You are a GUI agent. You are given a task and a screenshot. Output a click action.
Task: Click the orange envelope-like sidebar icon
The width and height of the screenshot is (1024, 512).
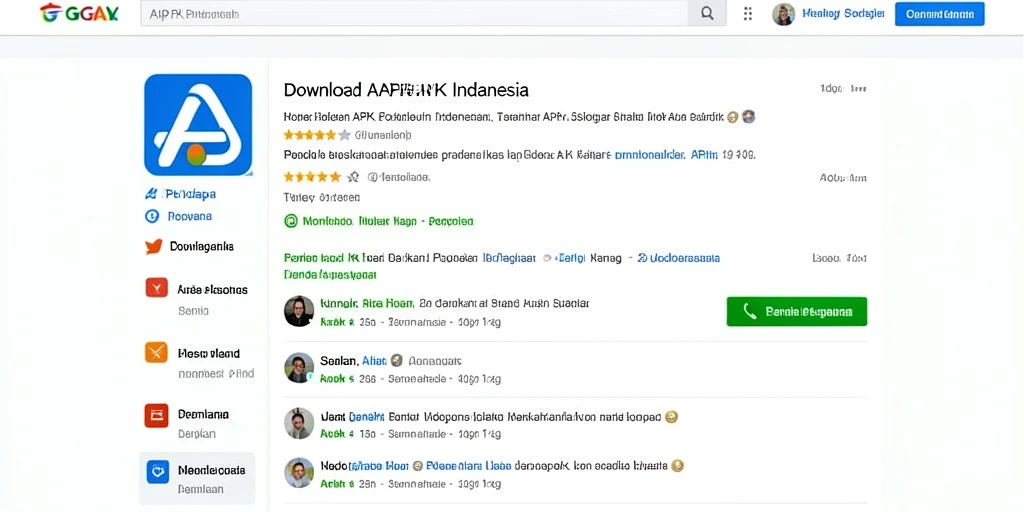[156, 352]
